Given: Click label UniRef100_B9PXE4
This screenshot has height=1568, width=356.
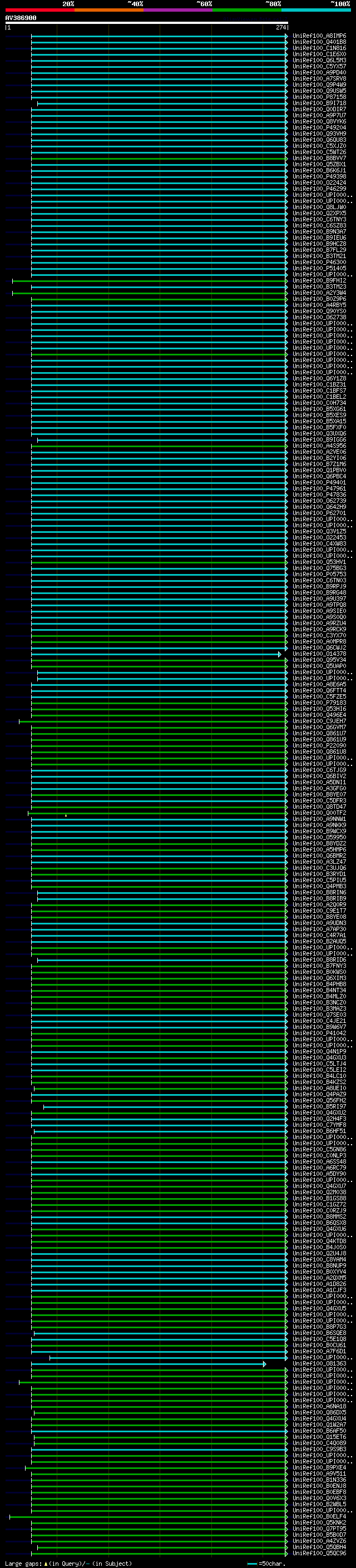Looking at the screenshot, I should tap(319, 1468).
